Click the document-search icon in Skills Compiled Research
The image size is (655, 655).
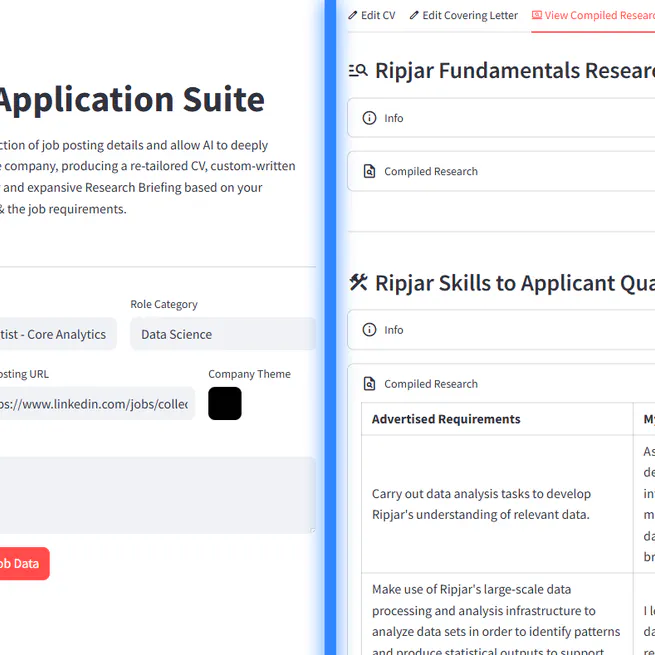(369, 383)
